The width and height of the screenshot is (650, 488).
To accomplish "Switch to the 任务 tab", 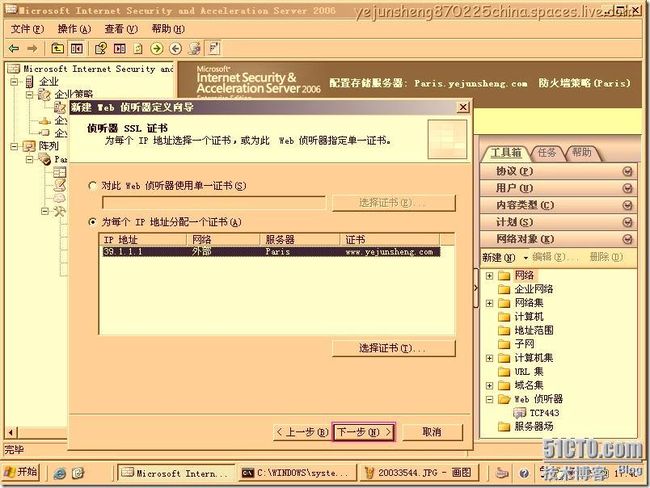I will [547, 153].
